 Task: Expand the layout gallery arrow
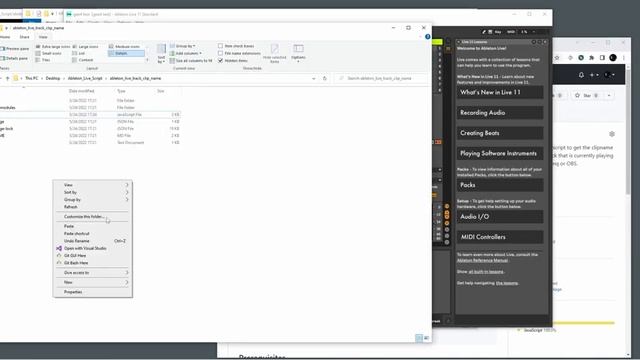click(147, 60)
